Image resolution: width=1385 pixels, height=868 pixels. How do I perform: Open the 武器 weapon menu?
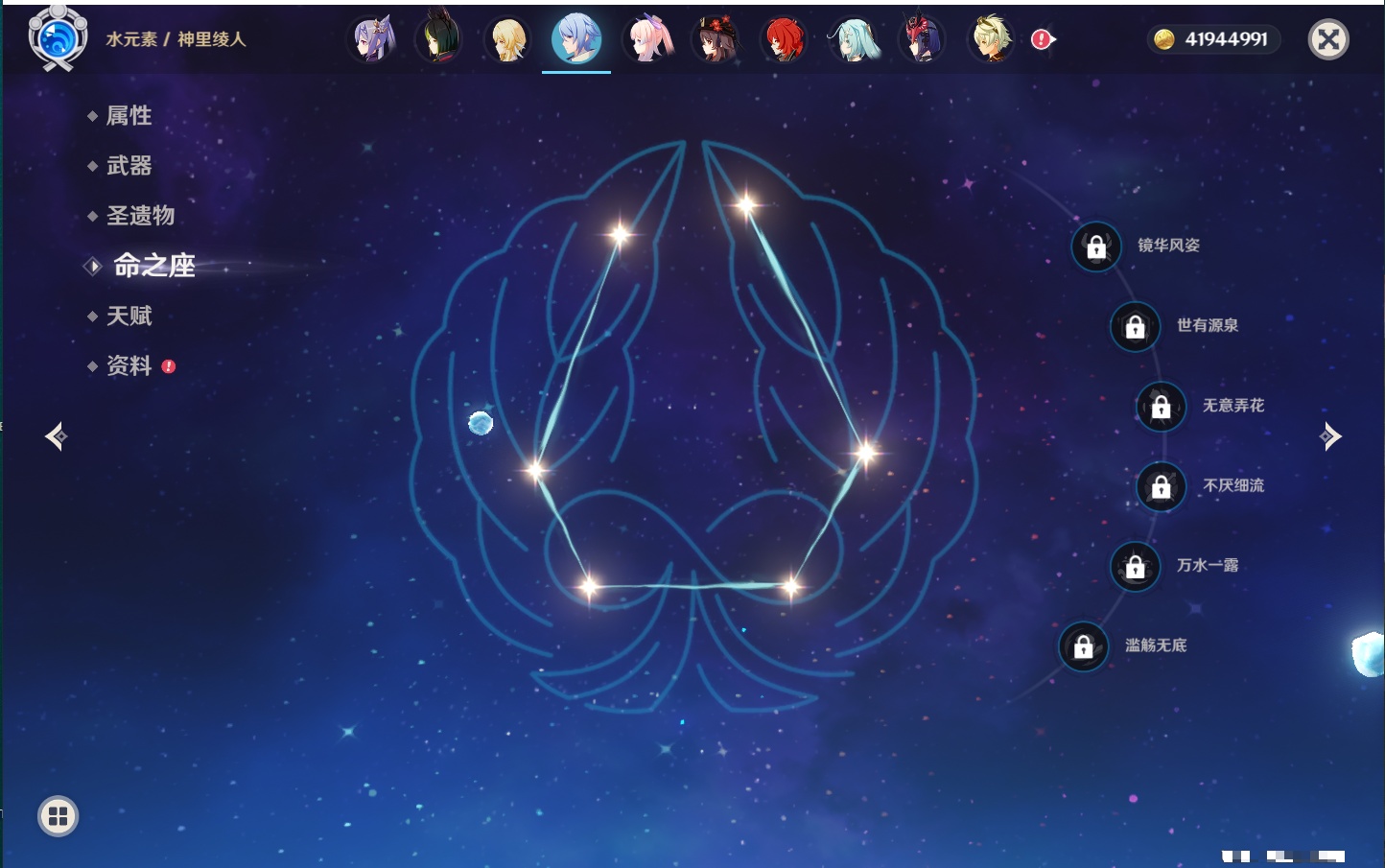[x=129, y=166]
